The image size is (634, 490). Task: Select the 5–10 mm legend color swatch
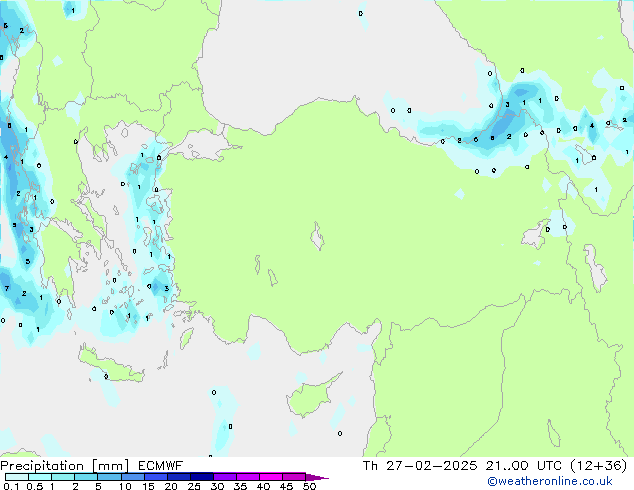pos(109,477)
